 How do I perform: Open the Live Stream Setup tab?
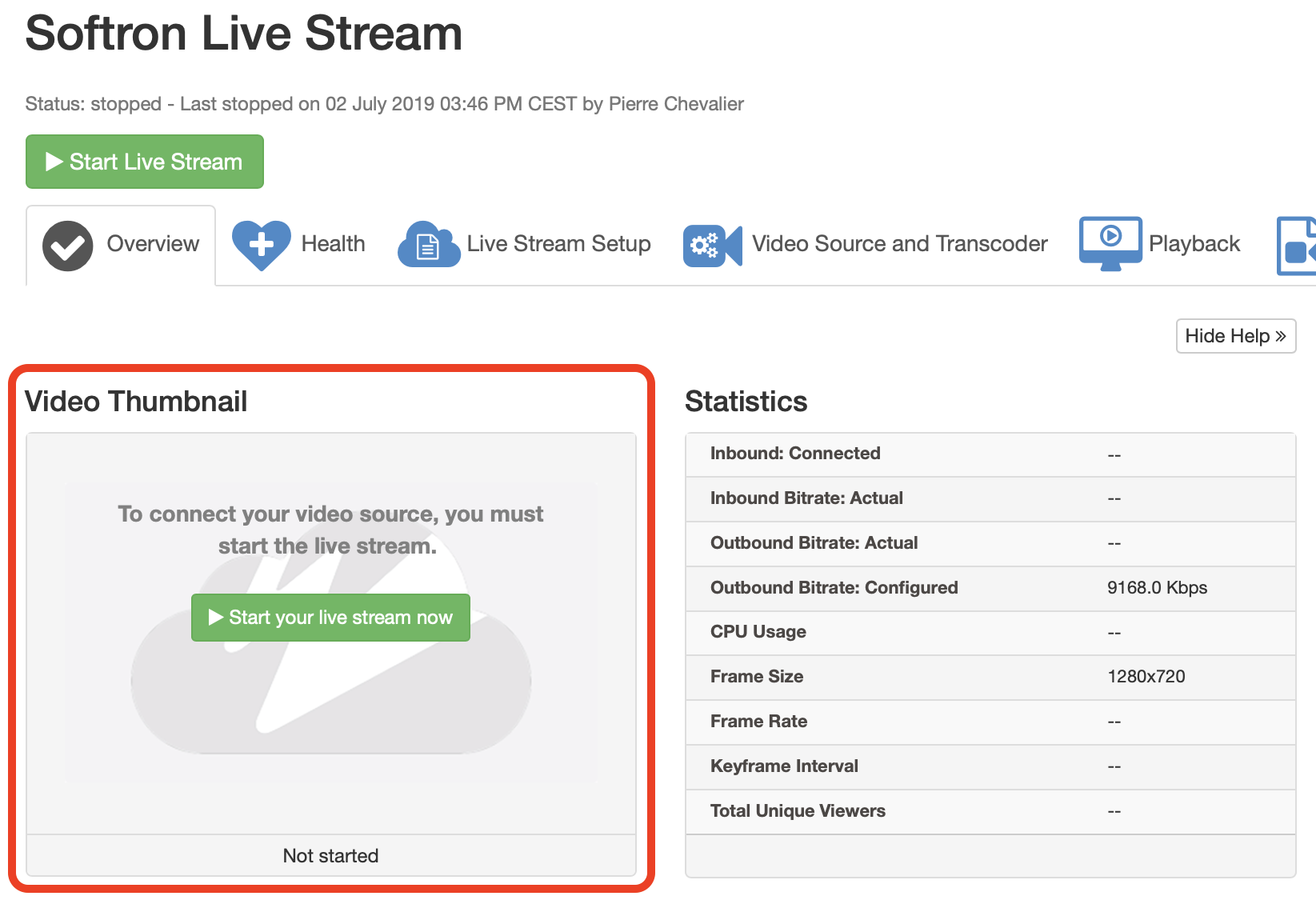[524, 245]
